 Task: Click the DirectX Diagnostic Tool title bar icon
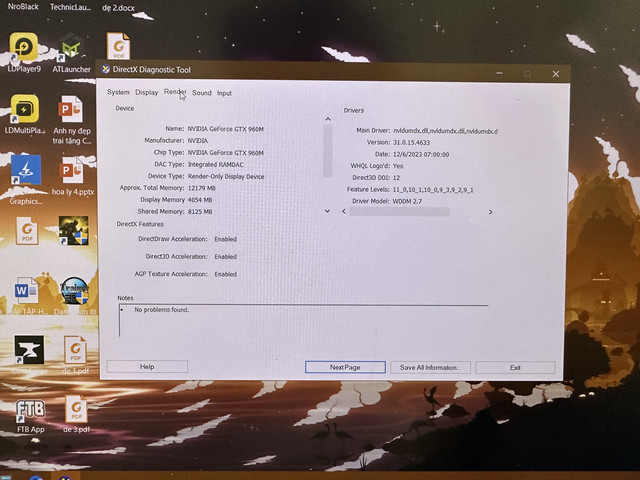pyautogui.click(x=106, y=69)
